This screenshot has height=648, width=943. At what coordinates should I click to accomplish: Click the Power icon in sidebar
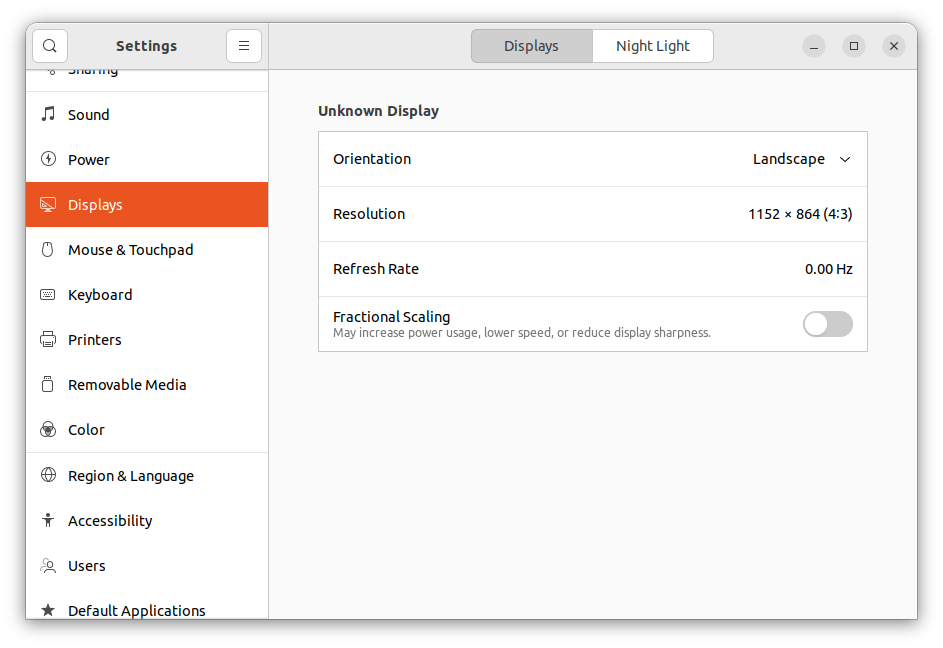(x=48, y=159)
